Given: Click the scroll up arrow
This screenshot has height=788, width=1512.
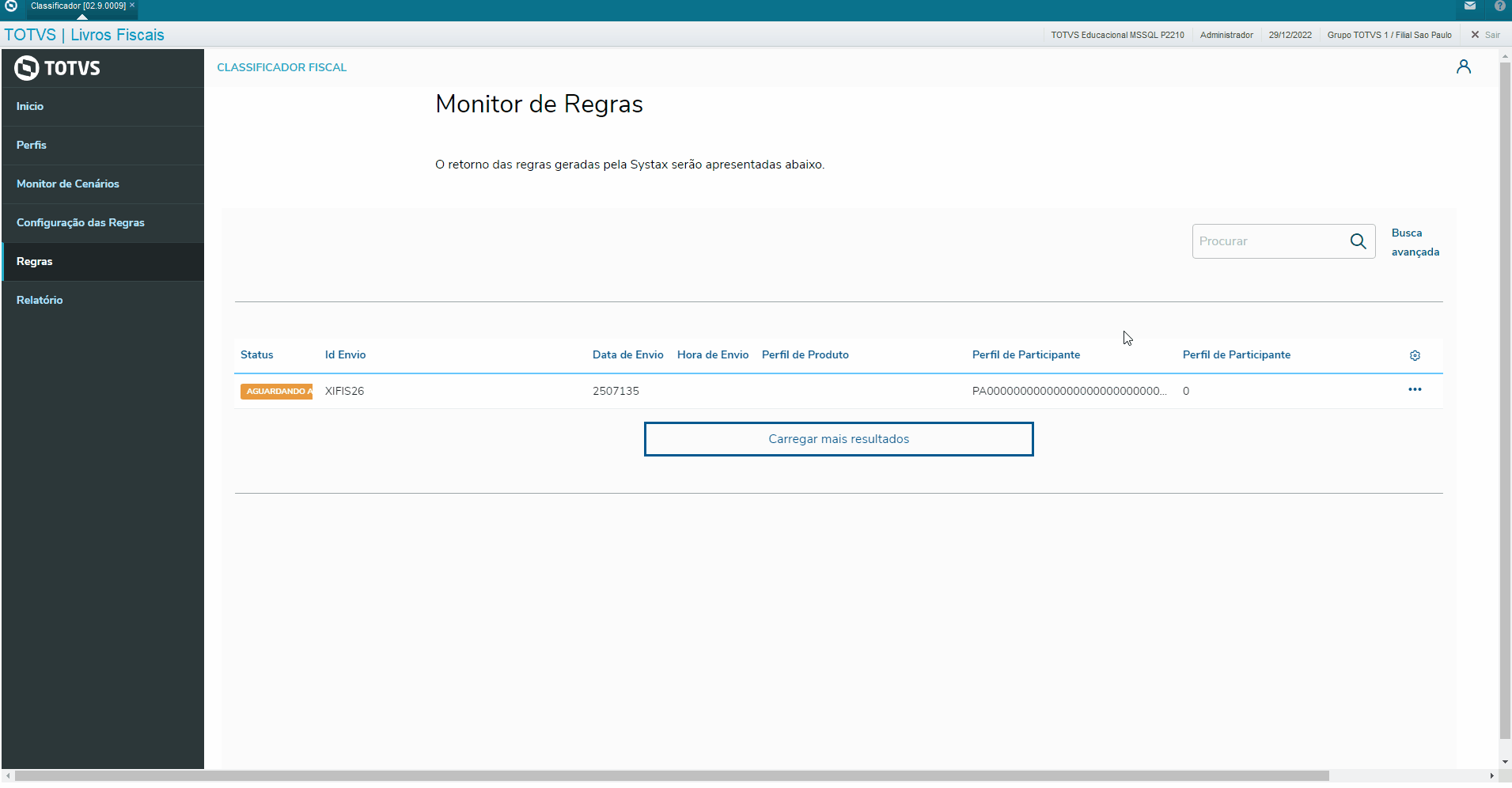Looking at the screenshot, I should [1505, 56].
